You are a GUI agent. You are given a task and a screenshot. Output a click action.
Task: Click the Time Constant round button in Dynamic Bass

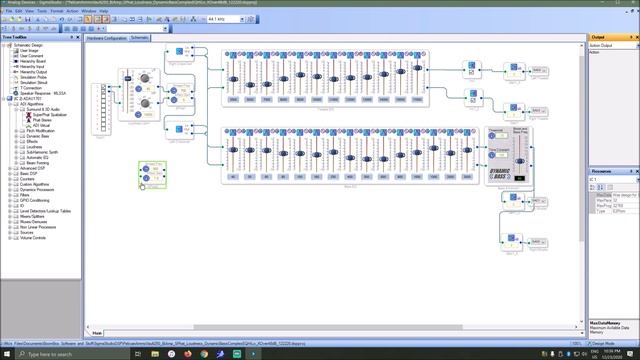point(492,155)
